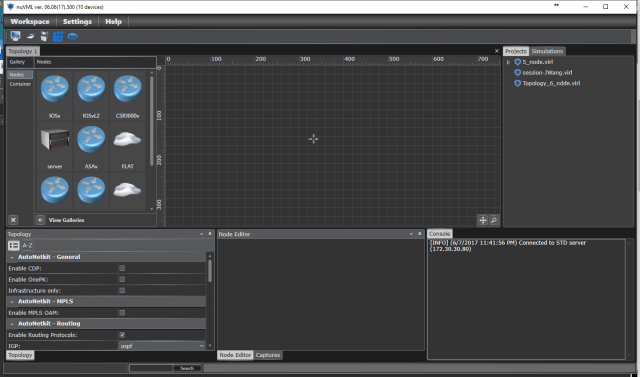This screenshot has width=640, height=377.
Task: Pin the Node Editor panel
Action: click(420, 234)
